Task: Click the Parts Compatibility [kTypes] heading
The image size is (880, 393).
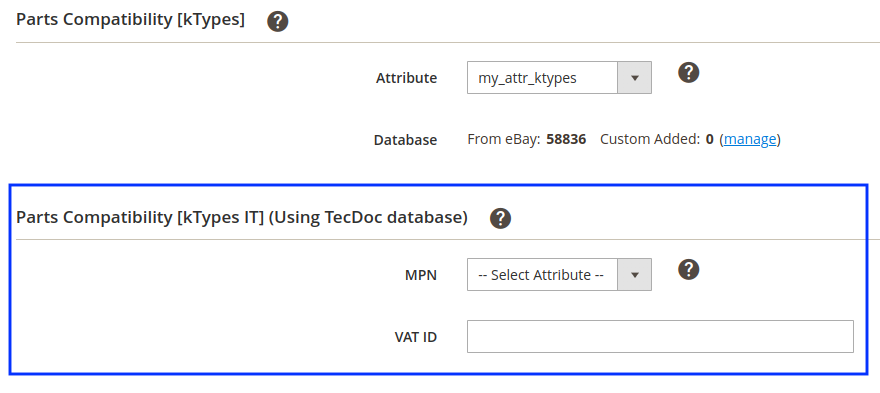Action: (x=130, y=20)
